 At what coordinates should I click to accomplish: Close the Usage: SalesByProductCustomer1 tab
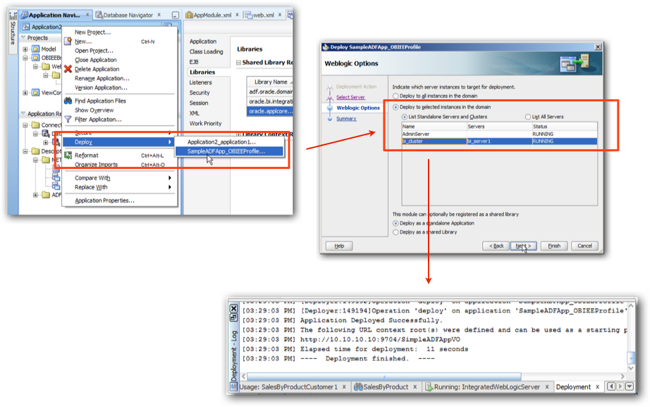tap(344, 387)
